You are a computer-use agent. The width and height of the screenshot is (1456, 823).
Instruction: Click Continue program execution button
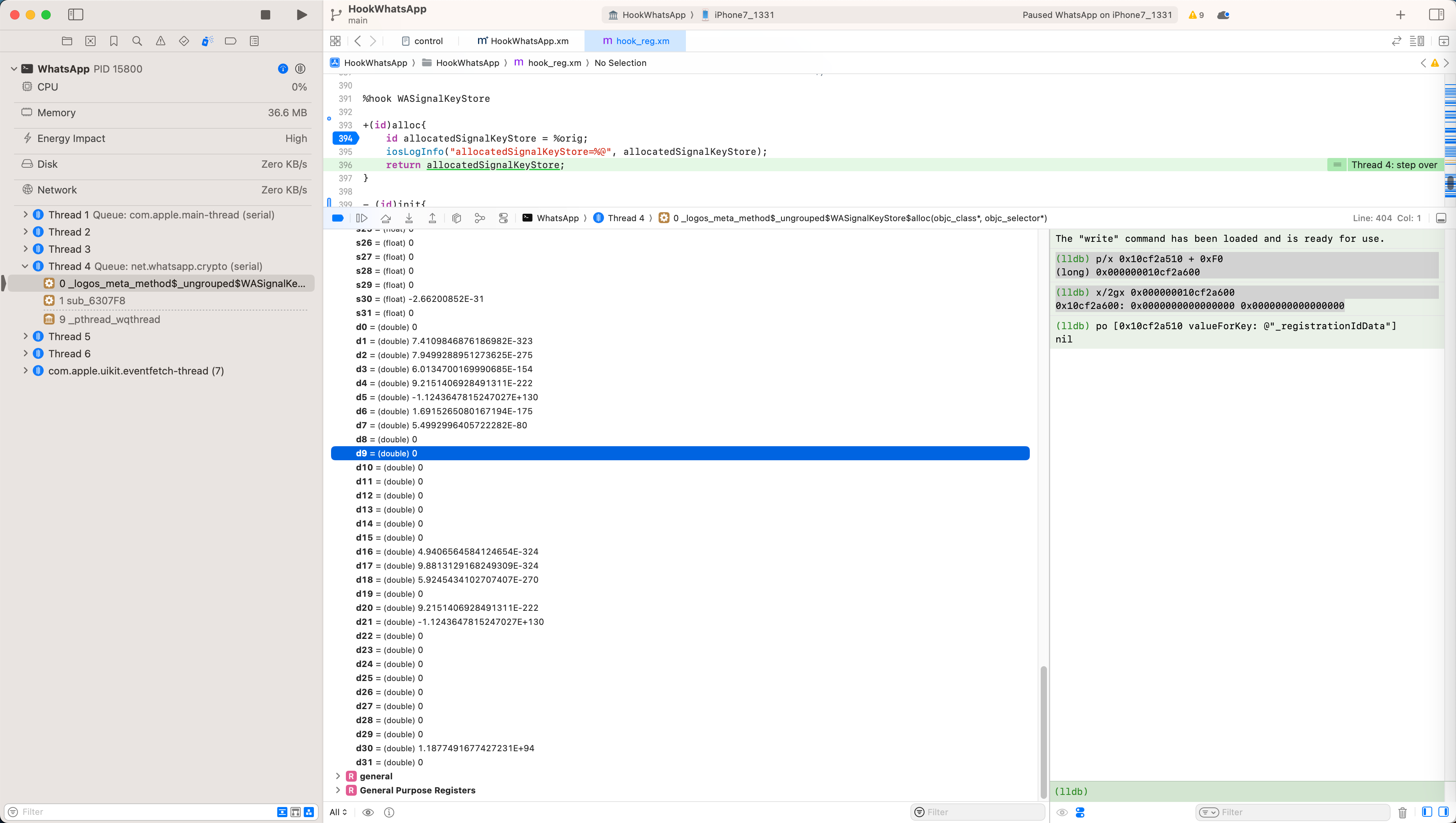(x=362, y=218)
